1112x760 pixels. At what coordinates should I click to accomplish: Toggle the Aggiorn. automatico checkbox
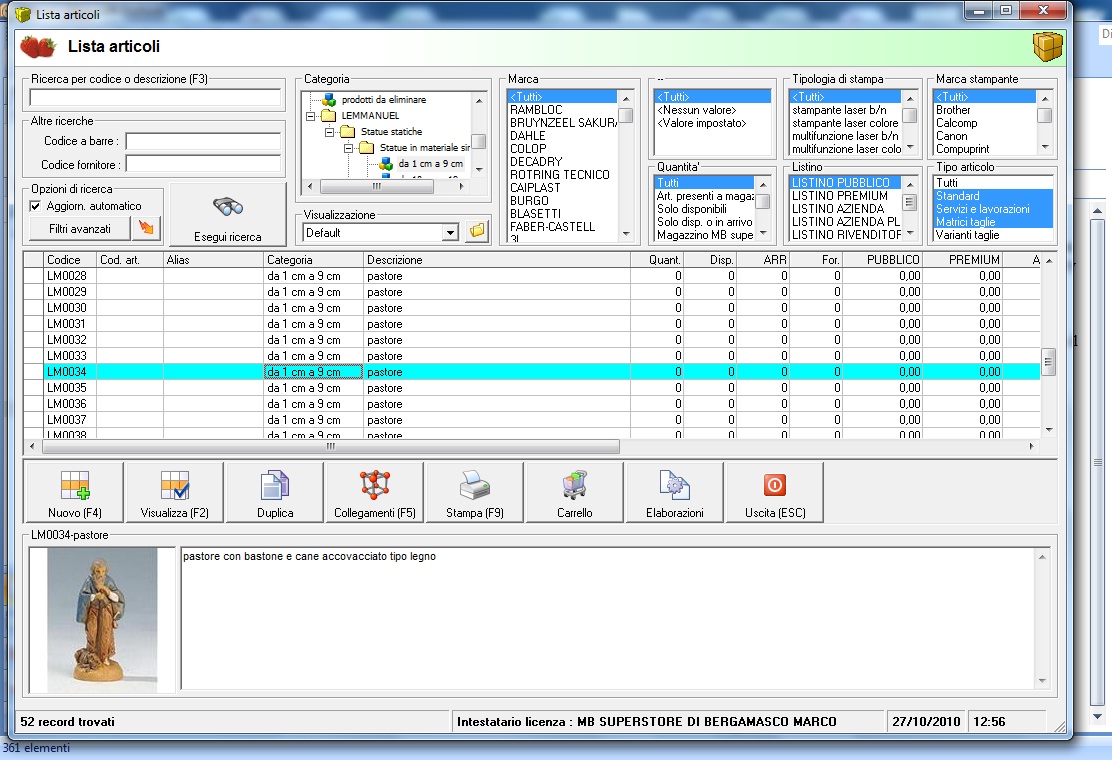35,206
